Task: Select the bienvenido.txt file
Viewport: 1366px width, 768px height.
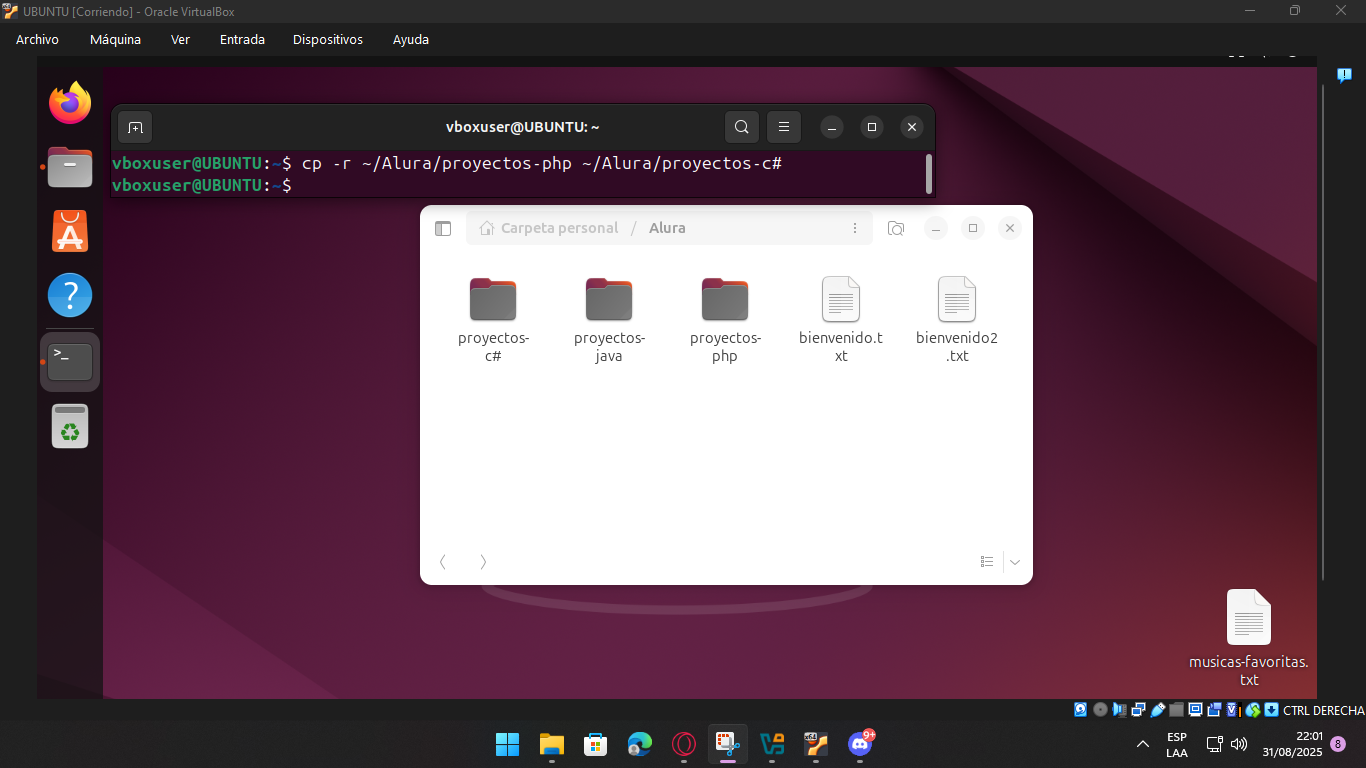Action: pyautogui.click(x=841, y=320)
